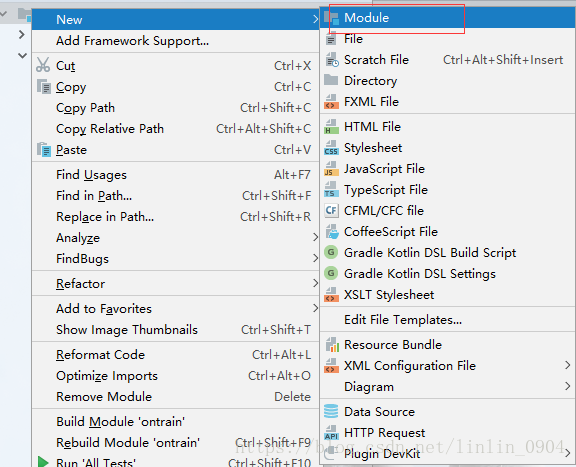Image resolution: width=576 pixels, height=467 pixels.
Task: Click the CFML/CFC CF icon
Action: pyautogui.click(x=331, y=211)
